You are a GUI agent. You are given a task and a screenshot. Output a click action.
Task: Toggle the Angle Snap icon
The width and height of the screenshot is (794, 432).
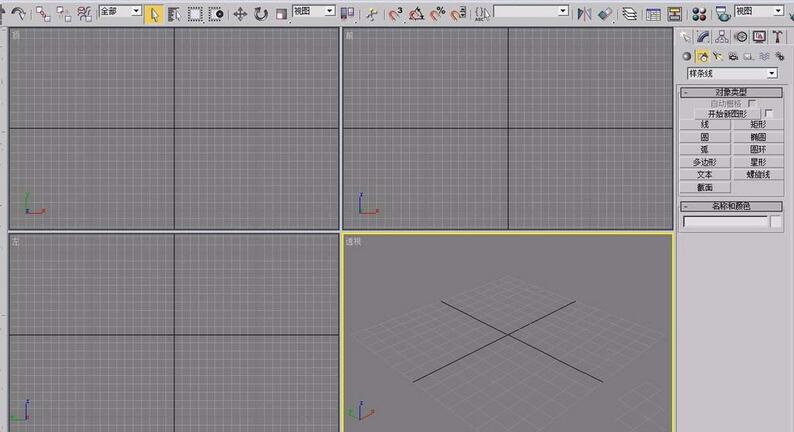pyautogui.click(x=416, y=15)
